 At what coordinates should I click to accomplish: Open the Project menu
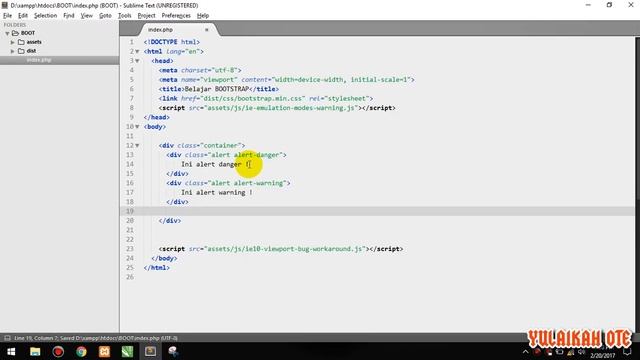(146, 16)
